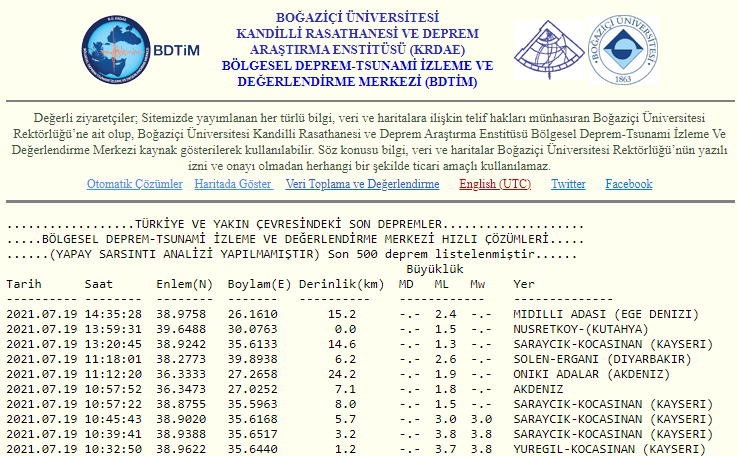This screenshot has height=456, width=738.
Task: Click the time 13:59:31
Action: (113, 329)
